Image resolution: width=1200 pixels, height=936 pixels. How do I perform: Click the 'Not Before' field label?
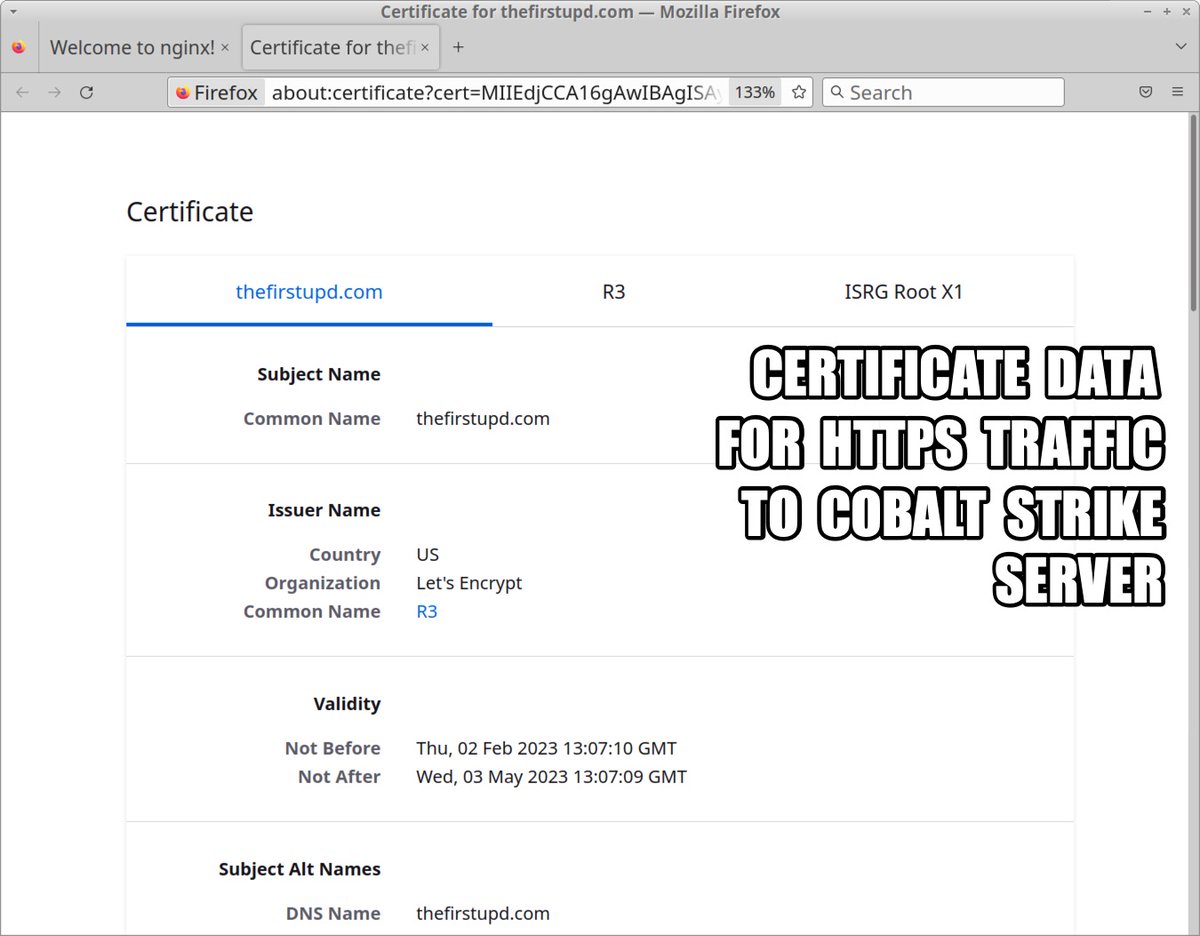coord(333,747)
